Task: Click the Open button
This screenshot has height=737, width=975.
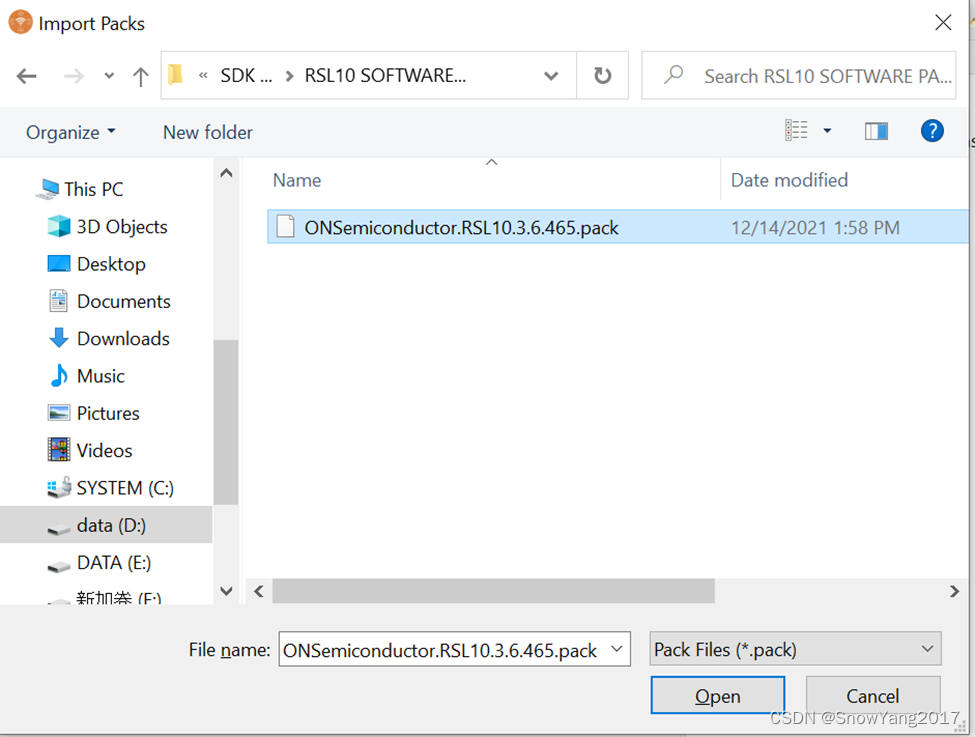Action: [x=718, y=695]
